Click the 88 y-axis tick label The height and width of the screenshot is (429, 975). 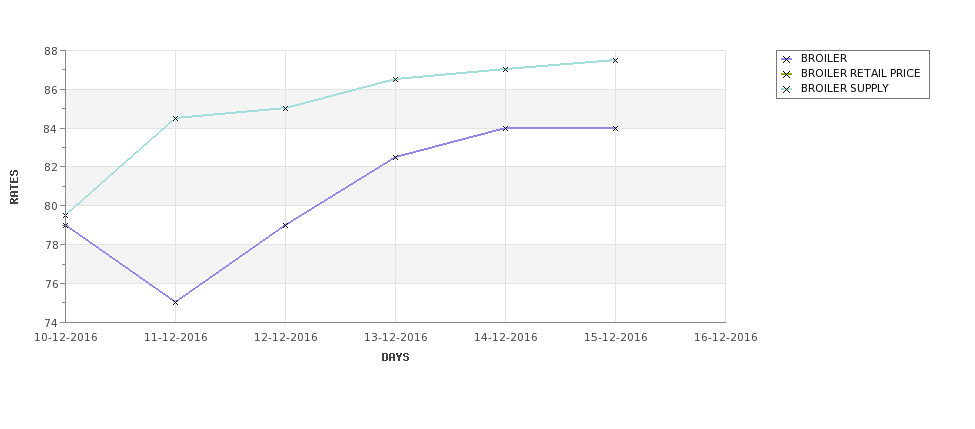[x=52, y=51]
